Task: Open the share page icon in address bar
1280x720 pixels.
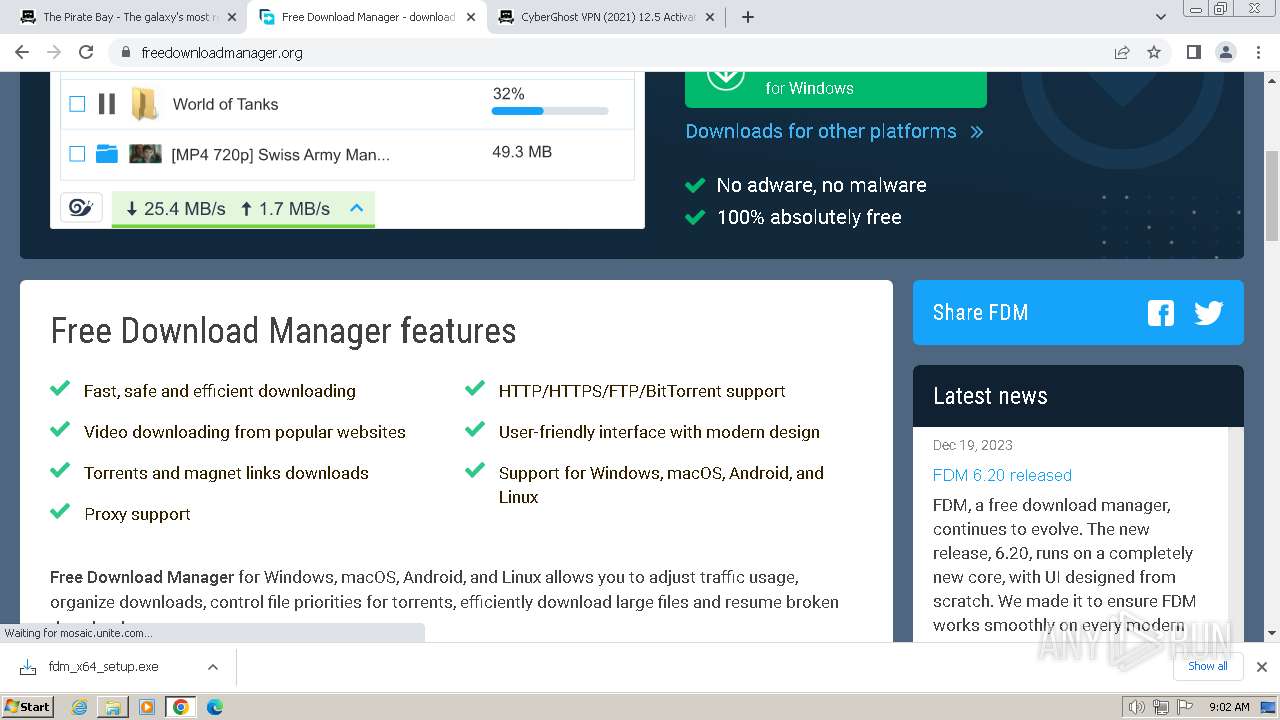Action: coord(1122,52)
